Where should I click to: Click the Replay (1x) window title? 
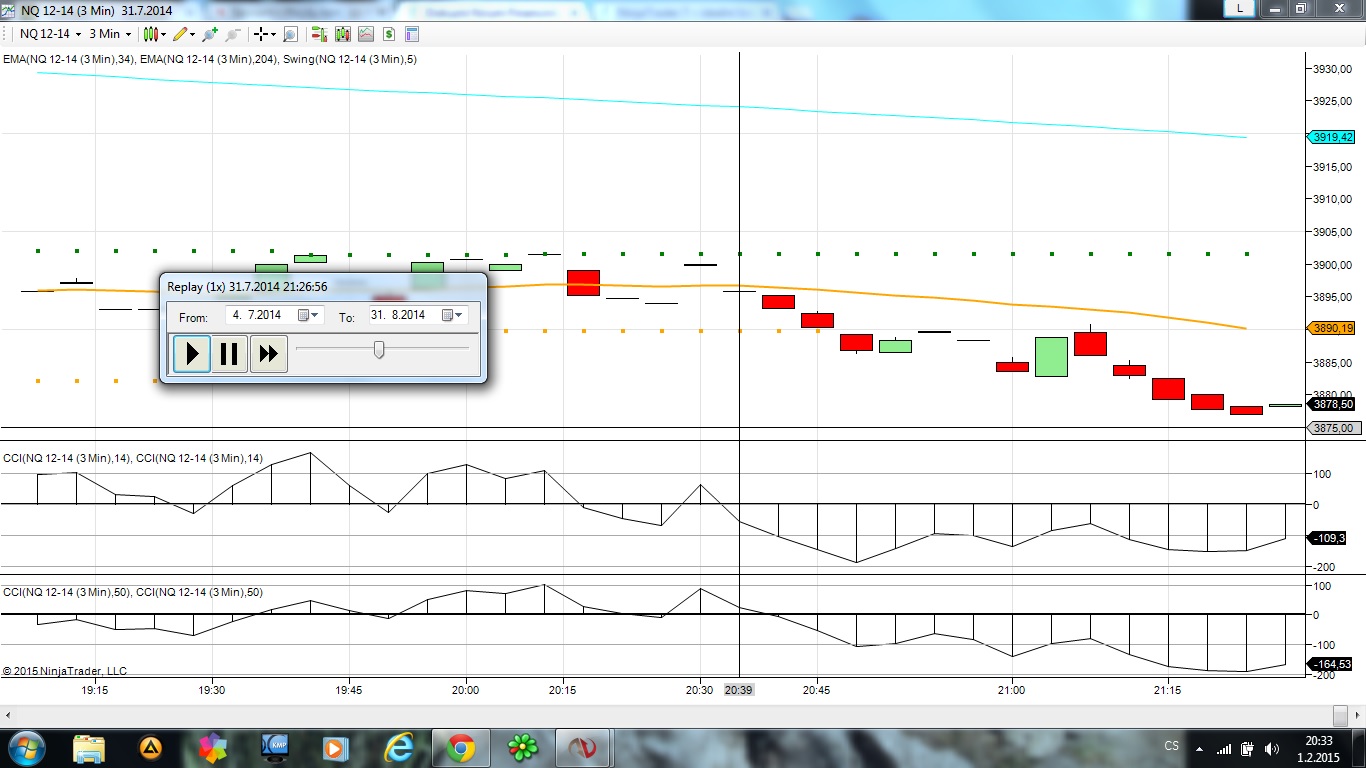247,287
